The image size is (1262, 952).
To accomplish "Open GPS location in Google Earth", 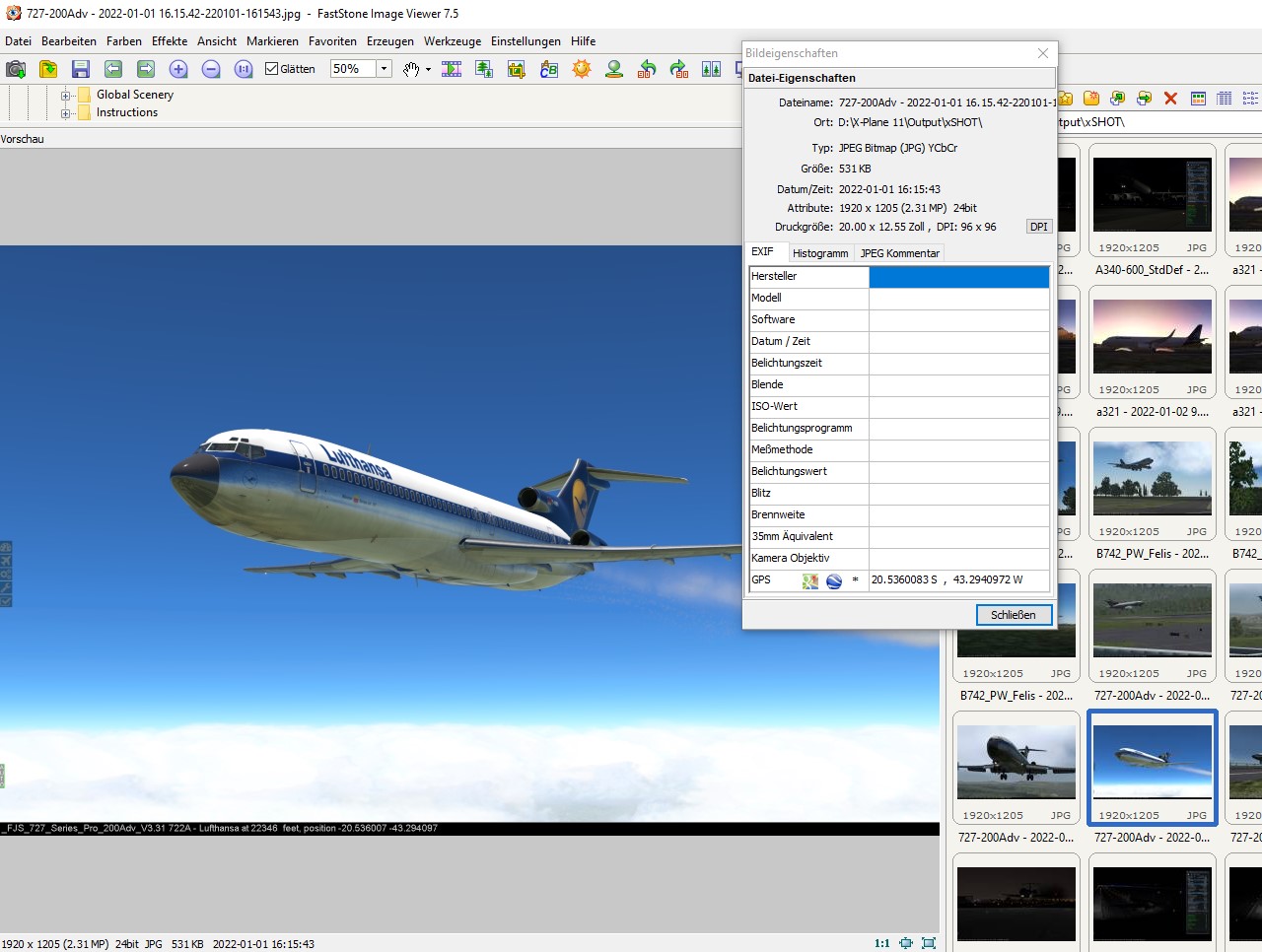I will (x=834, y=580).
